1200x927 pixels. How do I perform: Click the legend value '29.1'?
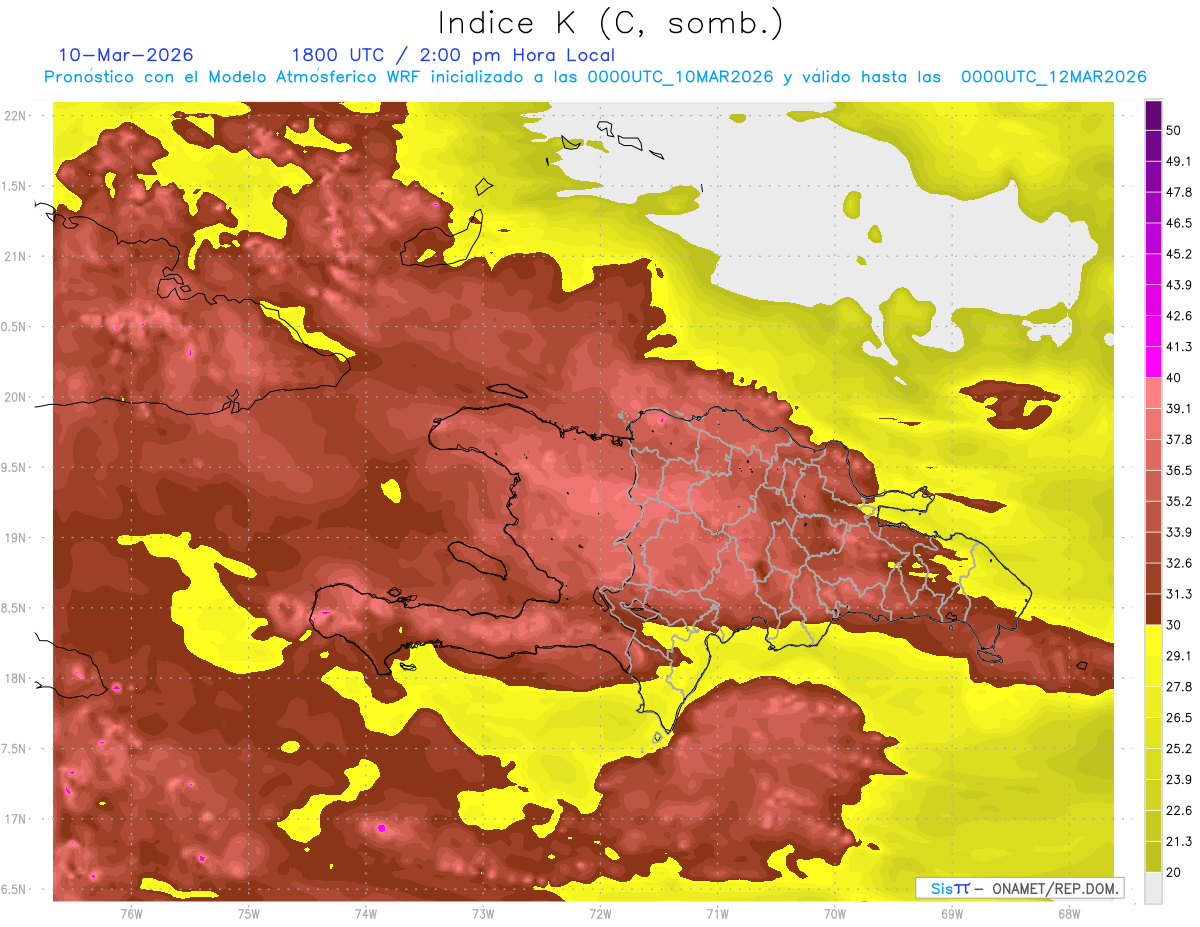pyautogui.click(x=1178, y=656)
